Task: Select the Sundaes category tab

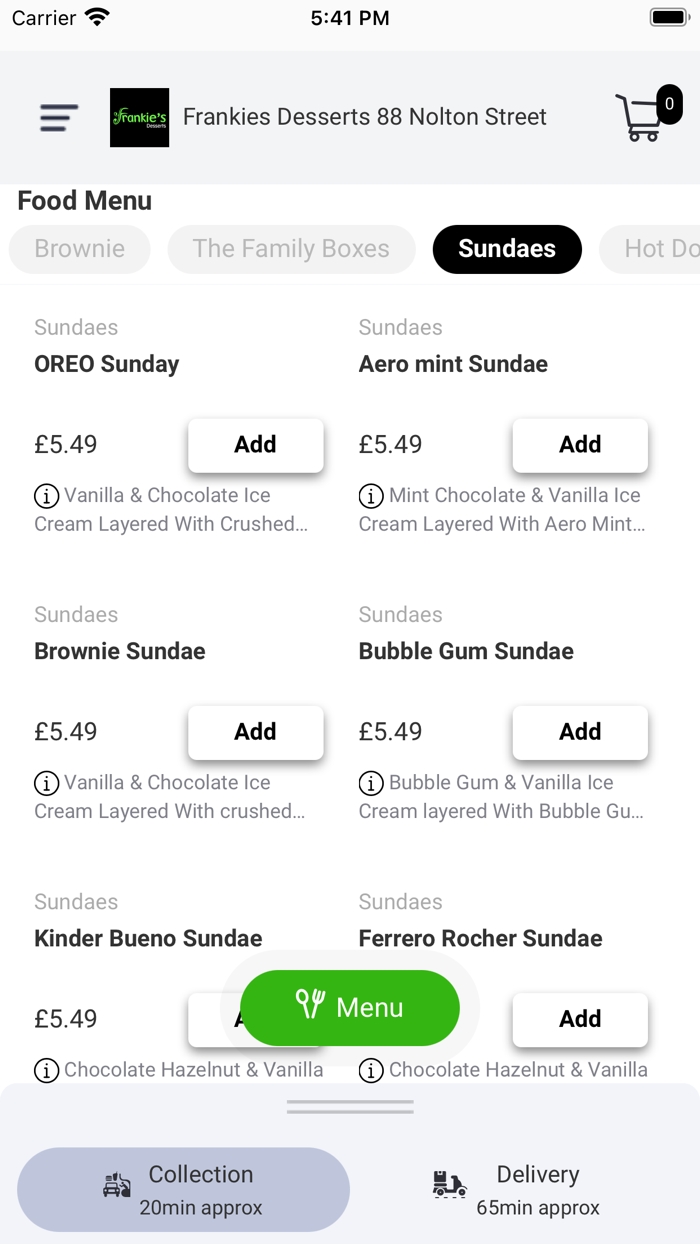Action: [x=507, y=249]
